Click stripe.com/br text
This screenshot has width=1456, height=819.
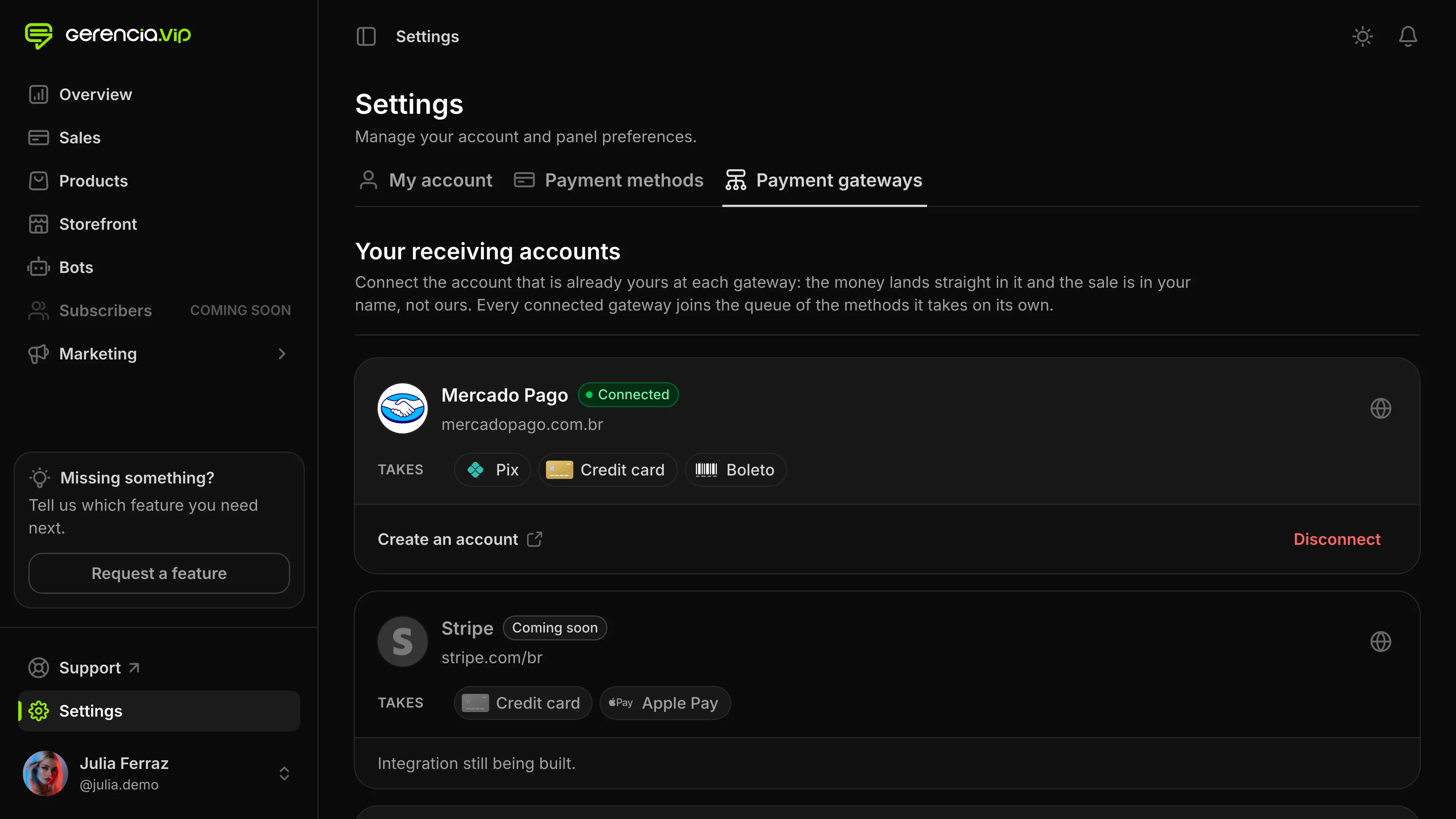coord(491,658)
